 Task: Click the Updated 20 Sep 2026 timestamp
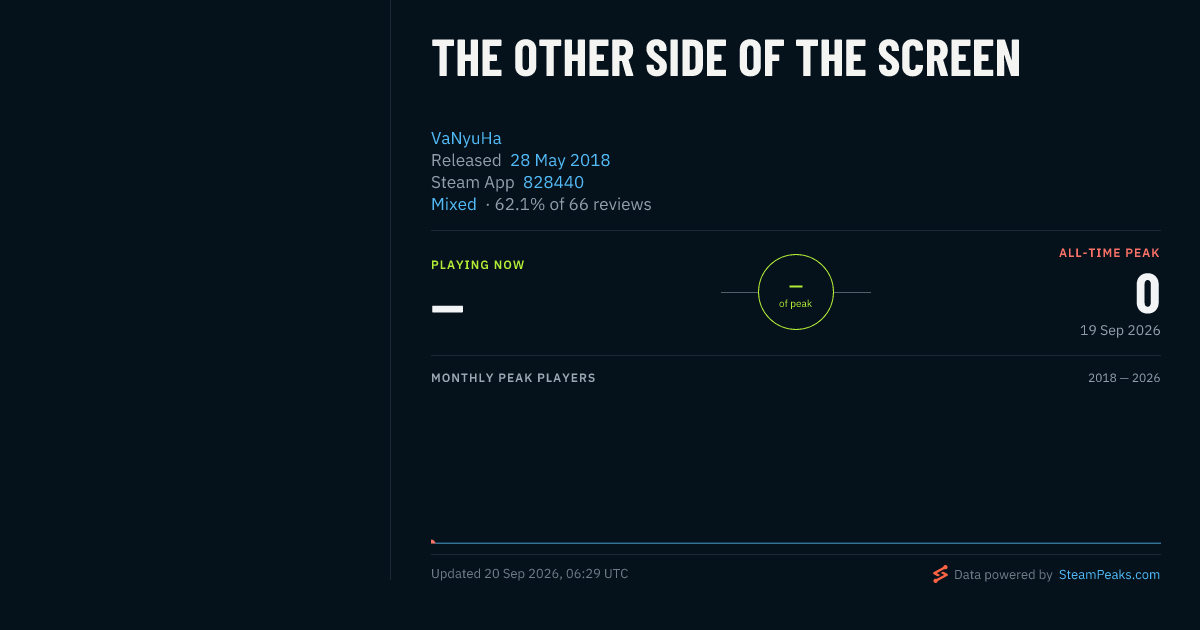[530, 574]
